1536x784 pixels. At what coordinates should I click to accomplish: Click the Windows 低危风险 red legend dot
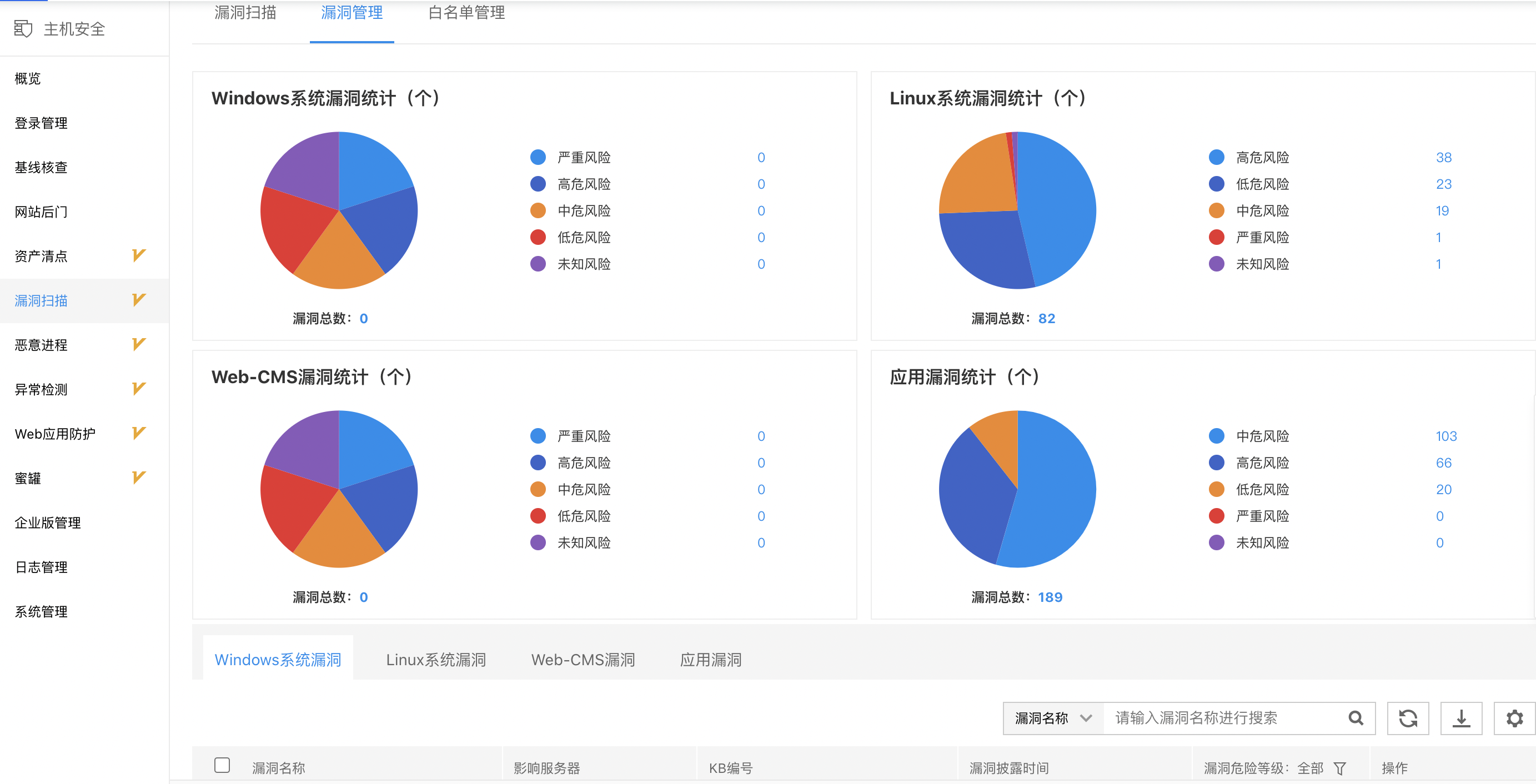coord(538,237)
